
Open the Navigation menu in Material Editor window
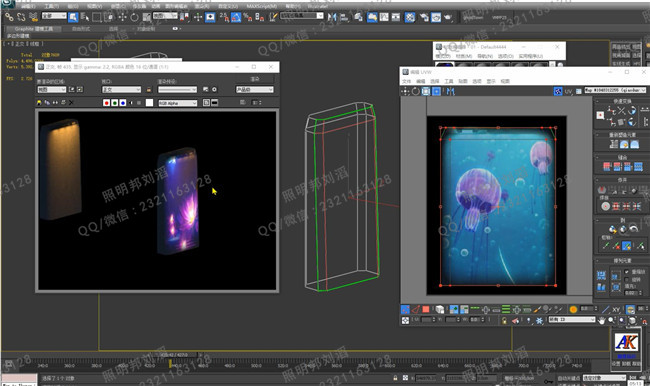click(484, 56)
